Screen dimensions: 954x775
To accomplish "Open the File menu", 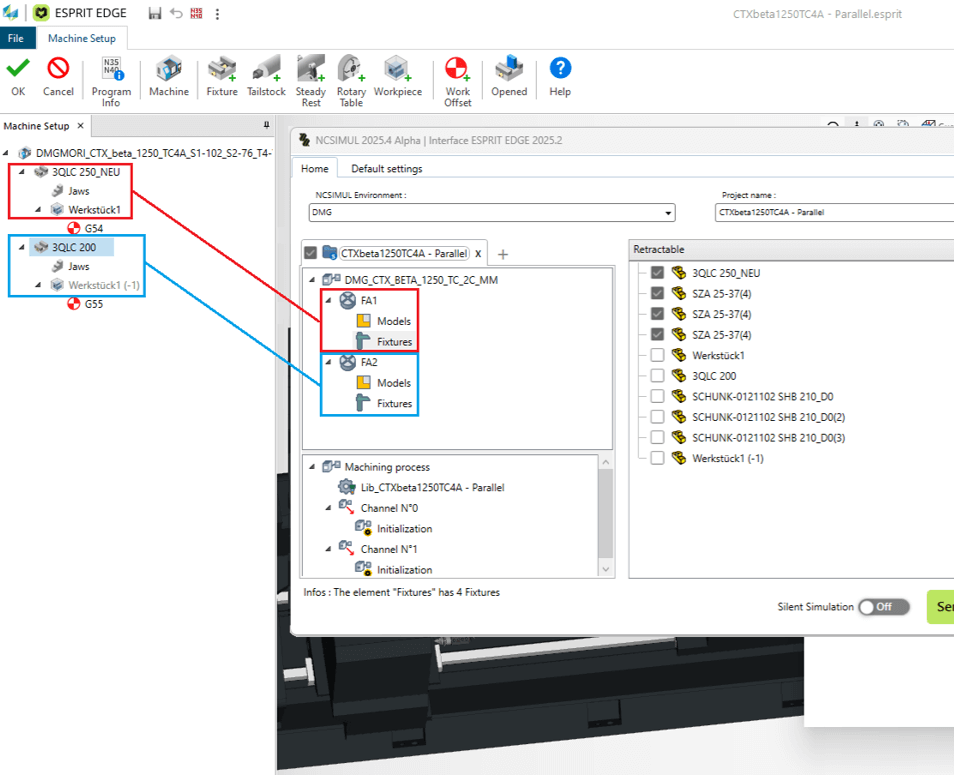I will pos(16,38).
